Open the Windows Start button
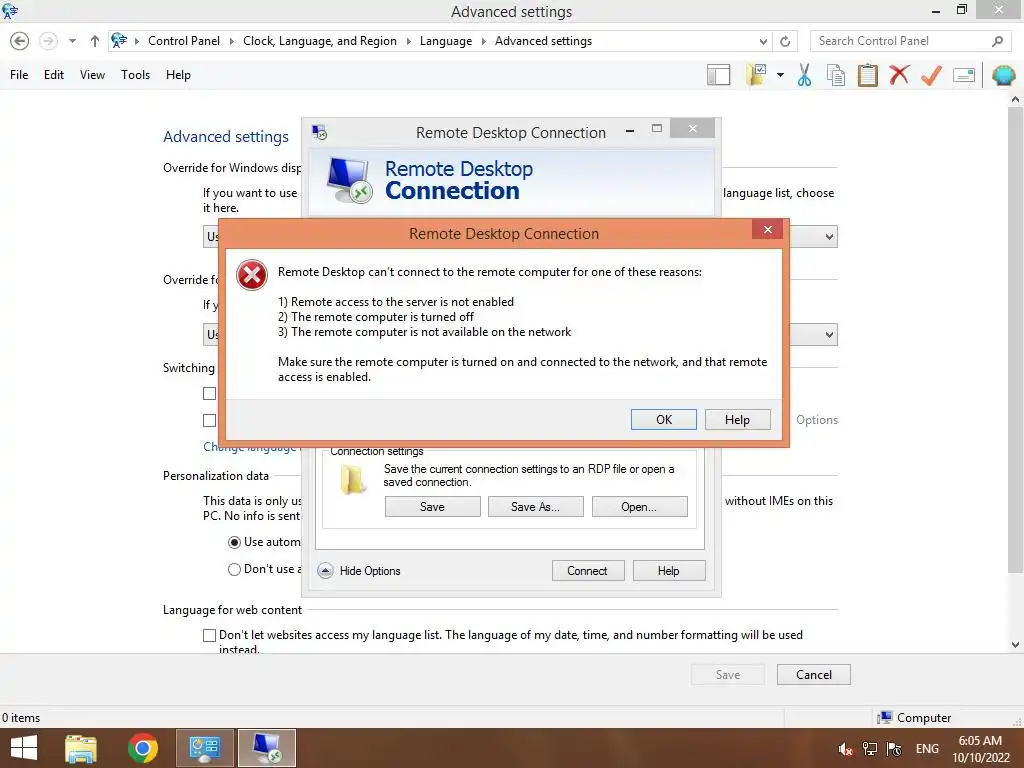 point(24,748)
